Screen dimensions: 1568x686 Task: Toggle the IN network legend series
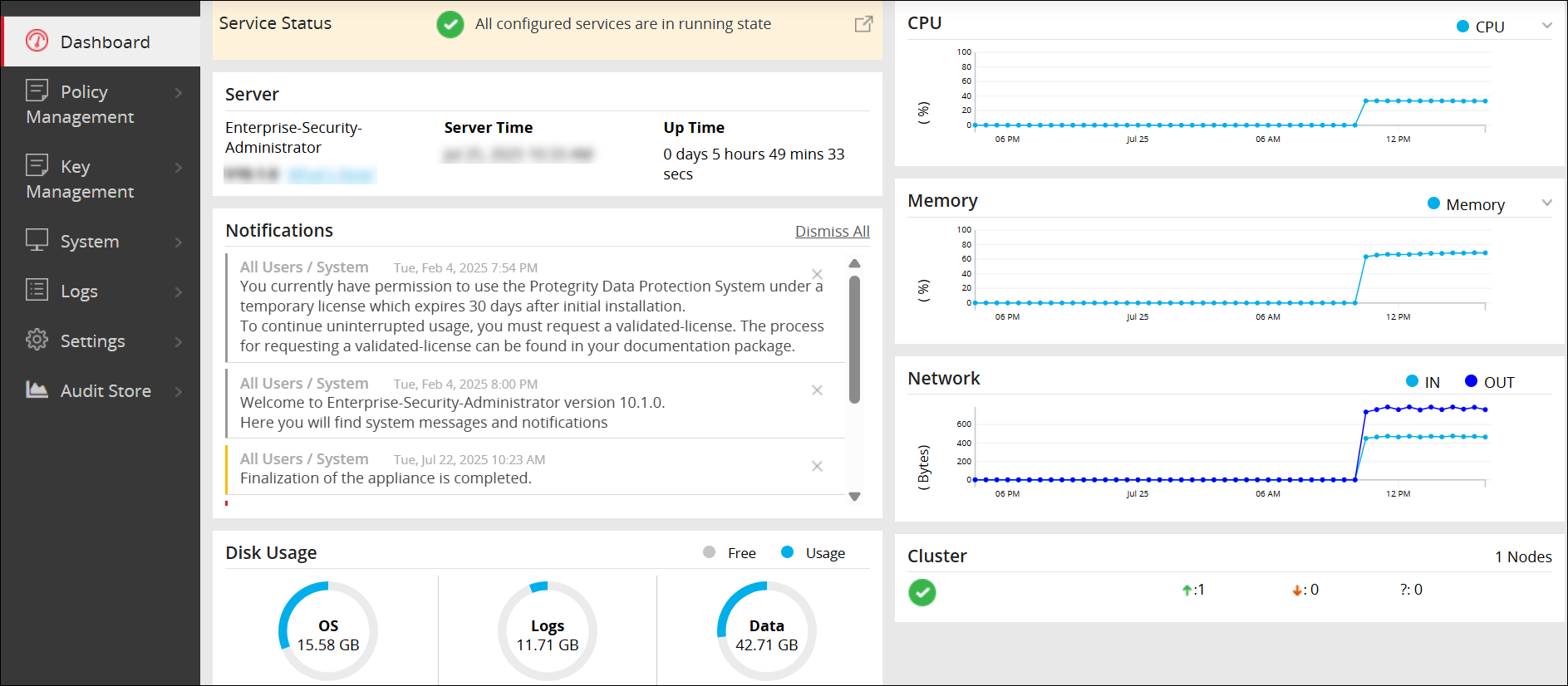click(1423, 382)
